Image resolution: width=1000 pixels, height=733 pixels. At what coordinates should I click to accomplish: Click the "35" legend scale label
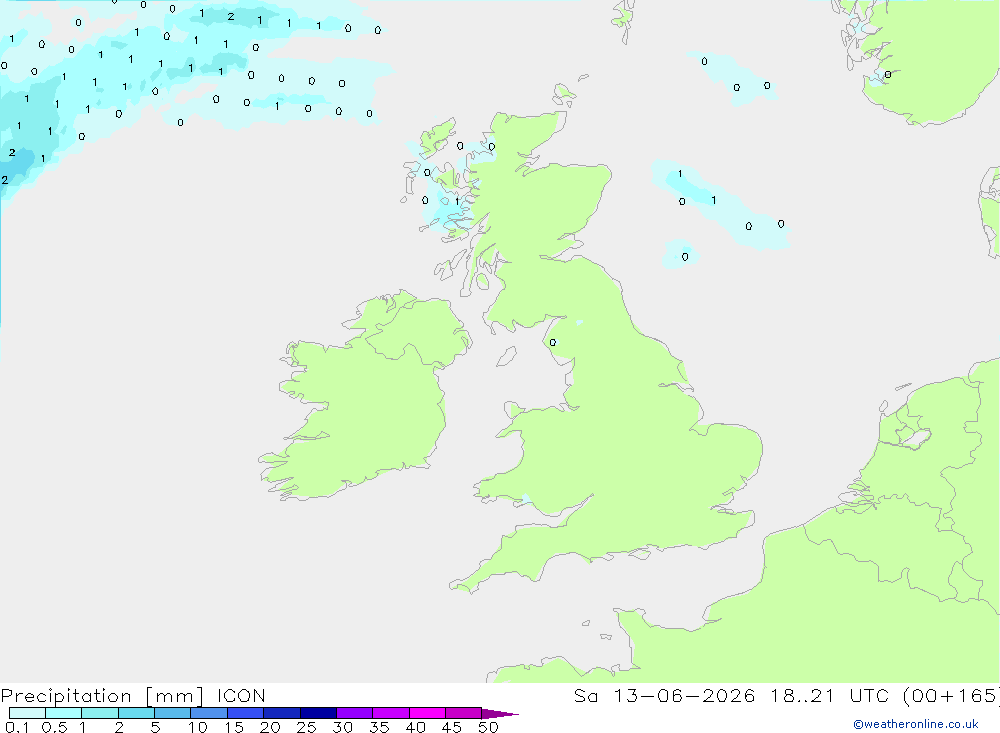379,727
